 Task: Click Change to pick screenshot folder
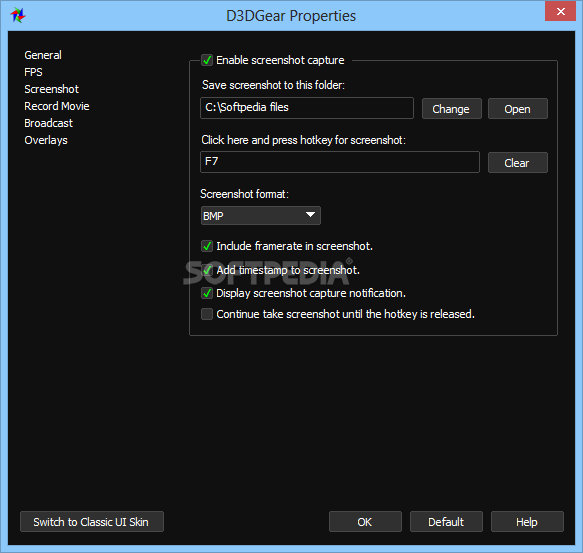coord(452,109)
